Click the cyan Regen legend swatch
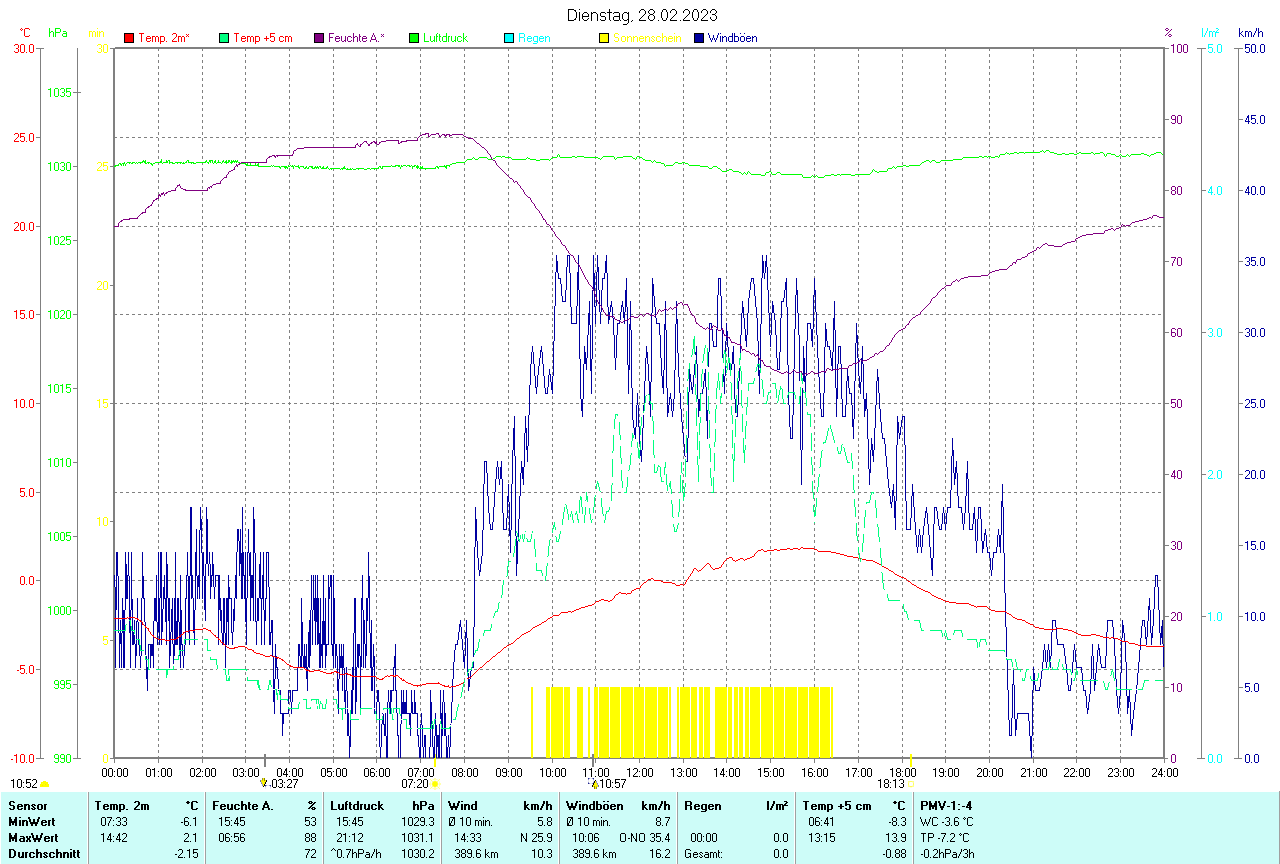1280x864 pixels. [509, 38]
